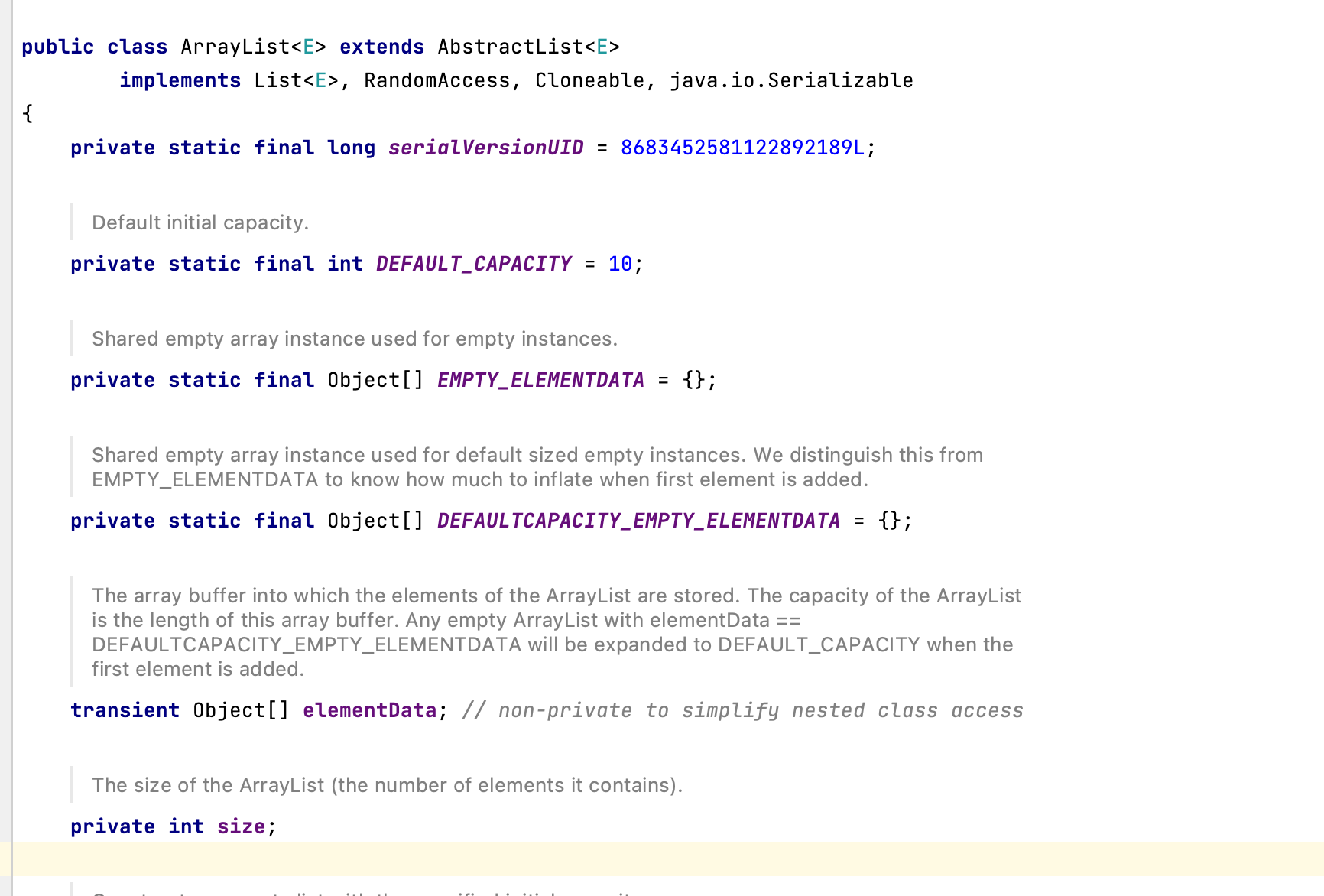Click the elementData field name
1324x896 pixels.
click(x=369, y=710)
